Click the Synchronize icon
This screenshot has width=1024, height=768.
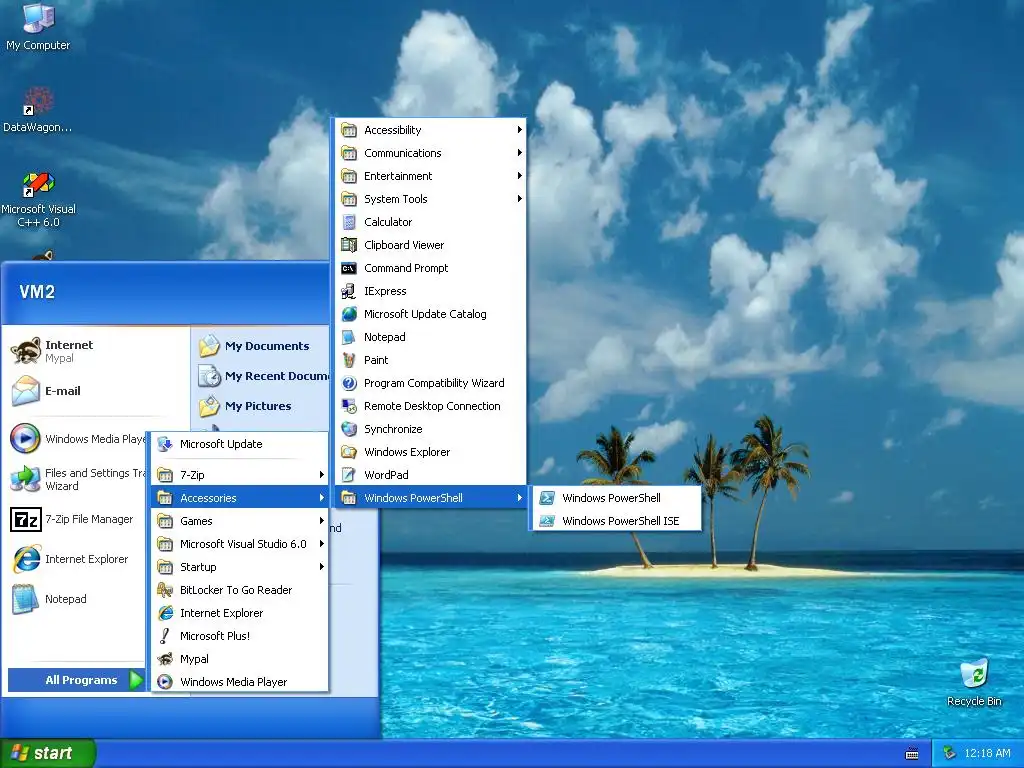(349, 429)
